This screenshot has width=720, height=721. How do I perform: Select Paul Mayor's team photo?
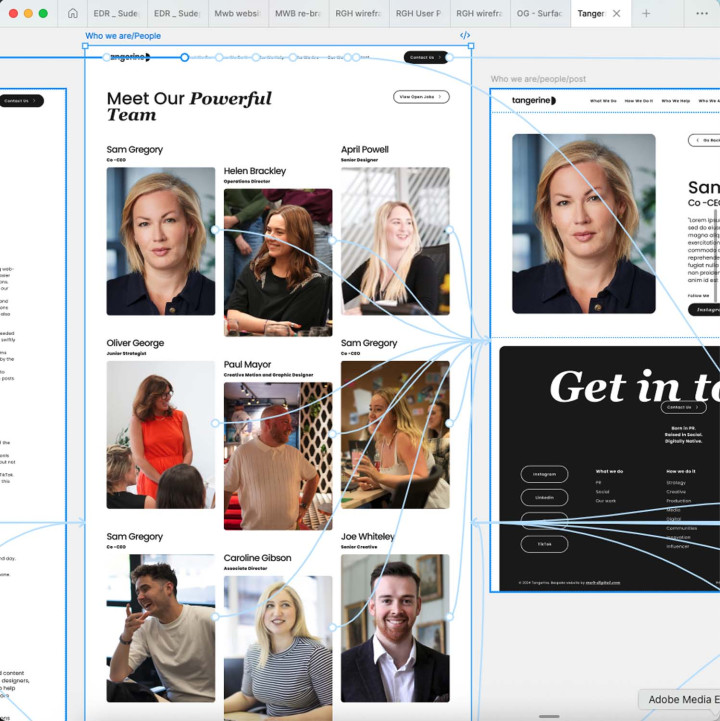(x=277, y=455)
